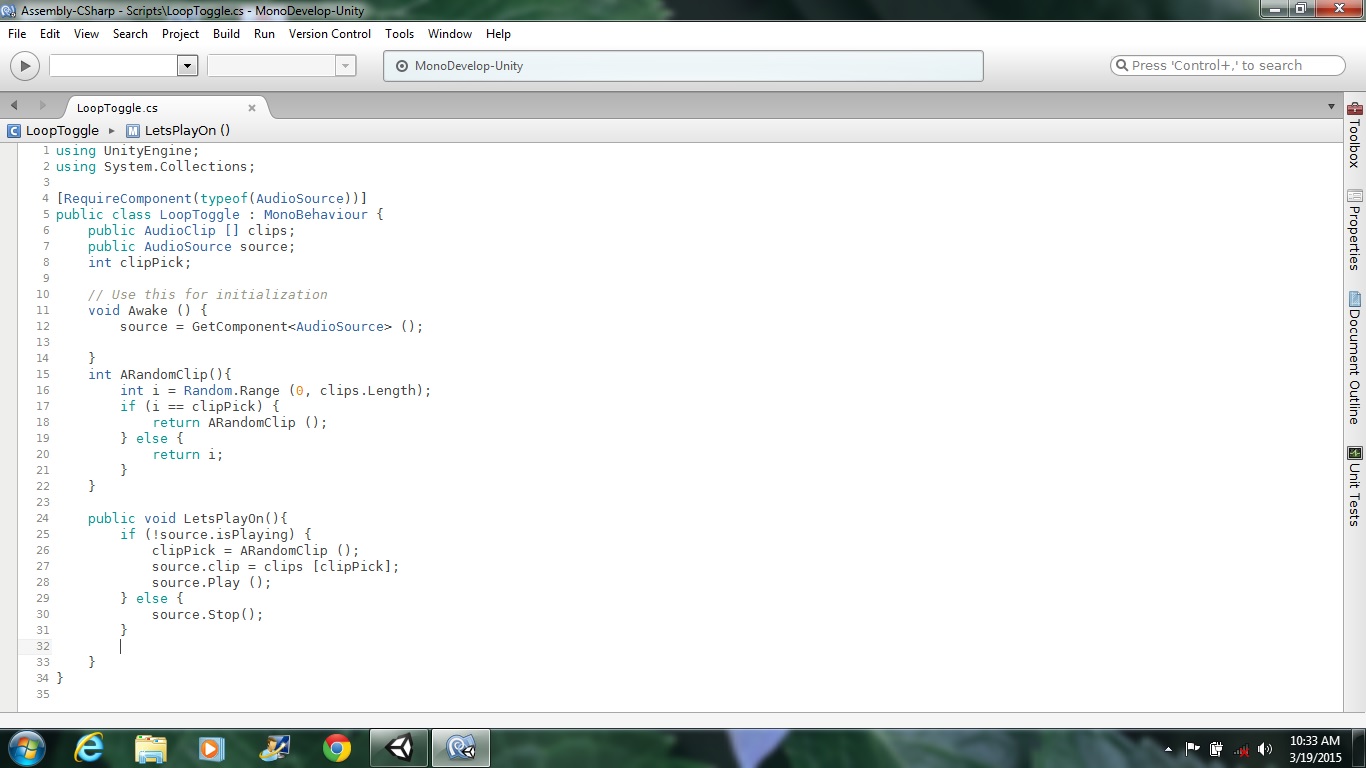Image resolution: width=1366 pixels, height=768 pixels.
Task: Open the Windows Start menu orb
Action: 26,748
